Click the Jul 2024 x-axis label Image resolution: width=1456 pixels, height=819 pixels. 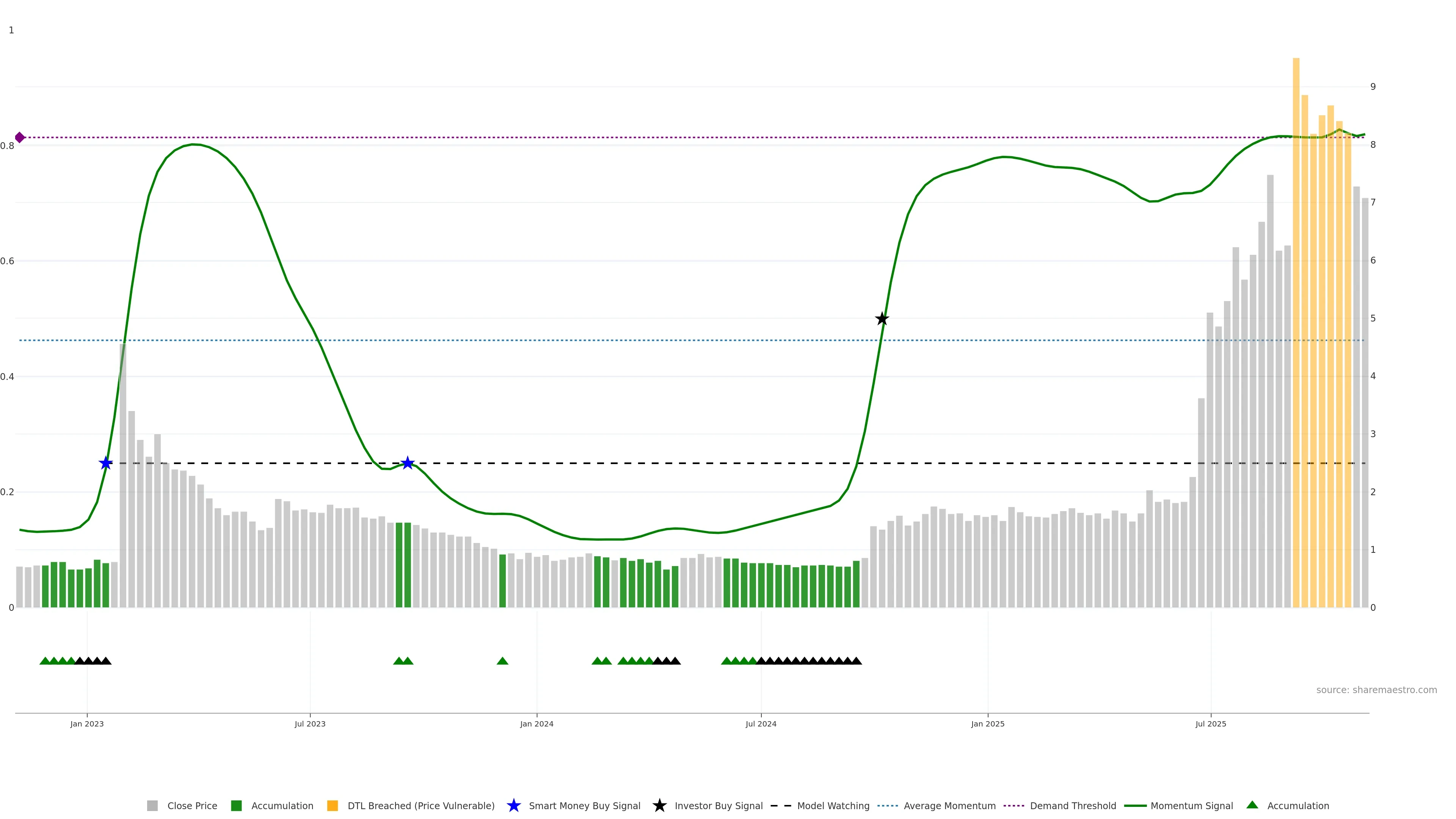[x=761, y=724]
